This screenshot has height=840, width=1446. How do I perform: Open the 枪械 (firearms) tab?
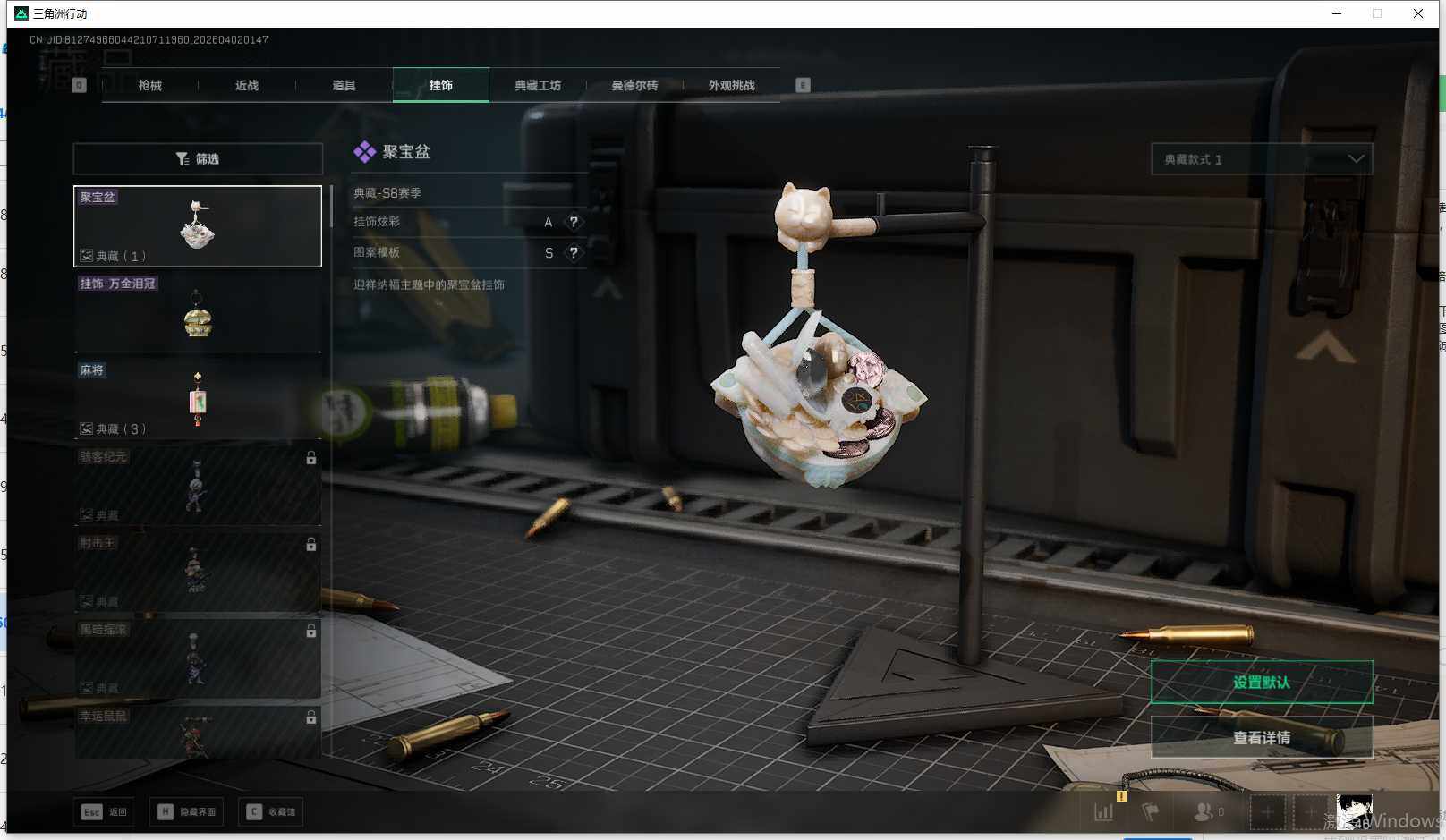(x=150, y=85)
